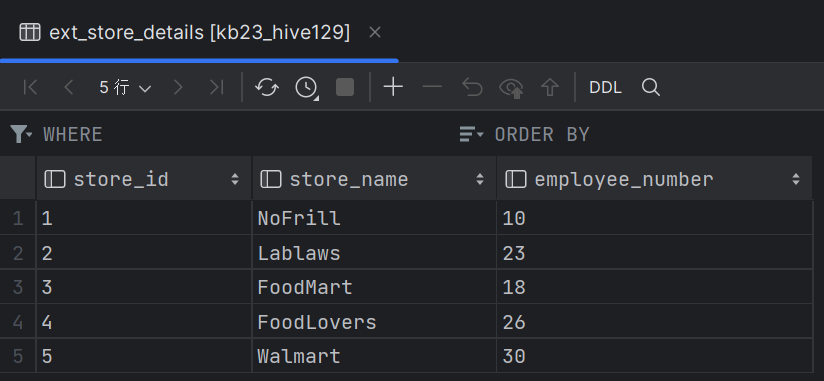Image resolution: width=824 pixels, height=381 pixels.
Task: Select row number 4 gutter
Action: (x=18, y=322)
